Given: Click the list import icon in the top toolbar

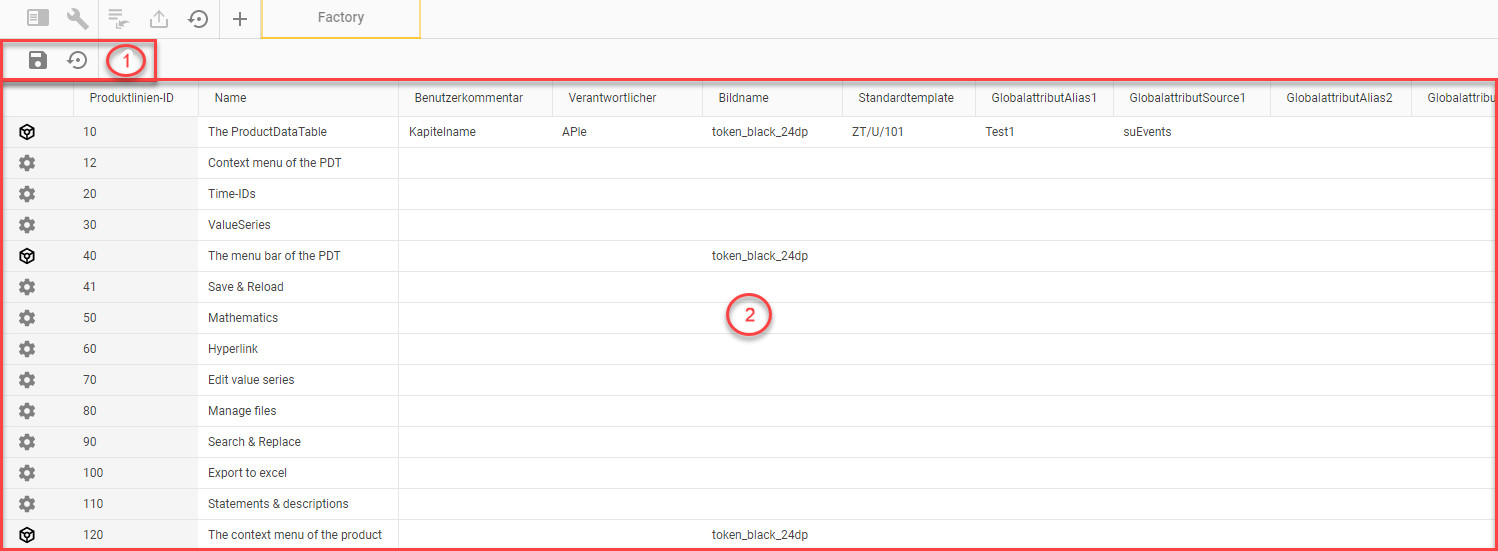Looking at the screenshot, I should pos(119,18).
